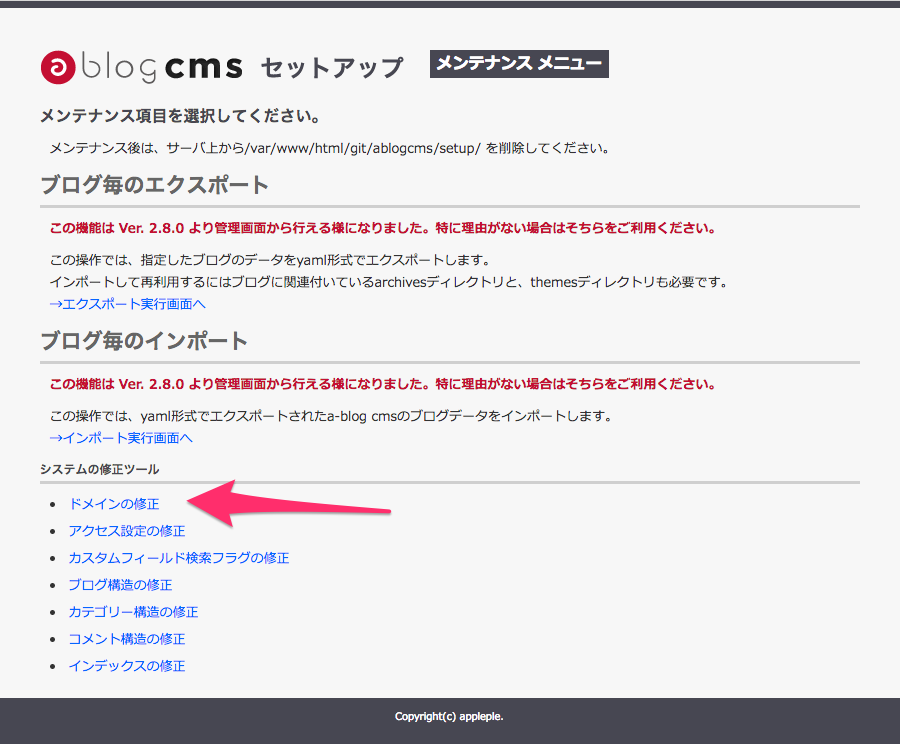Click the システムの修正ツール section heading
This screenshot has width=900, height=744.
click(99, 469)
